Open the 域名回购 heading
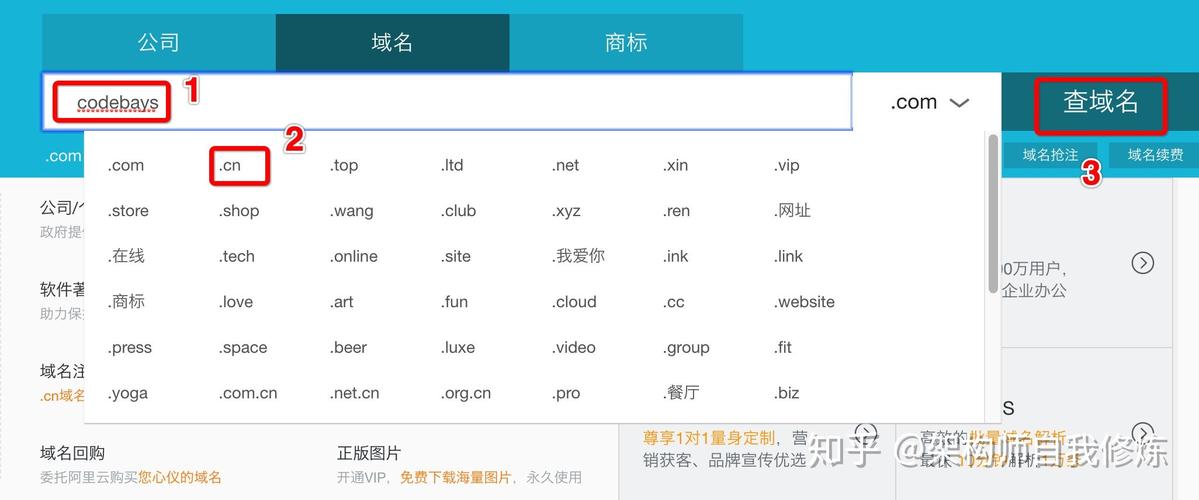The image size is (1199, 500). pos(72,453)
